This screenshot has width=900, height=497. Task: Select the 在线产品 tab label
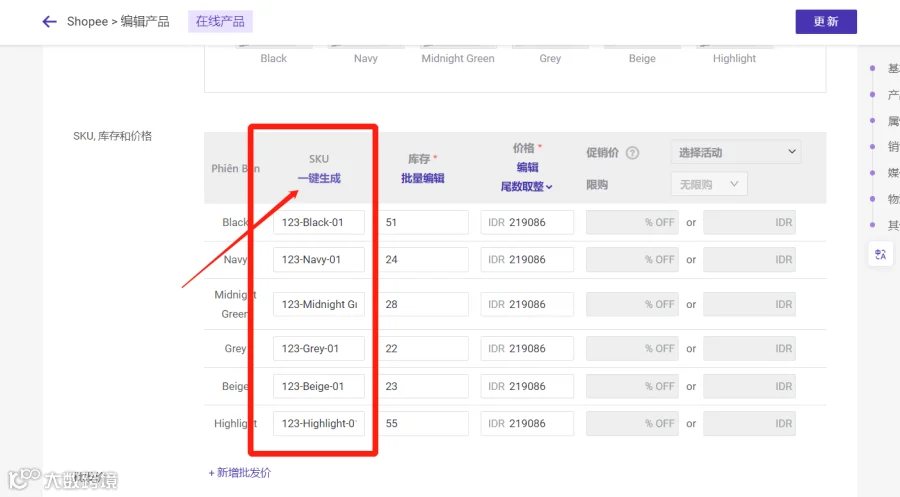[x=220, y=22]
